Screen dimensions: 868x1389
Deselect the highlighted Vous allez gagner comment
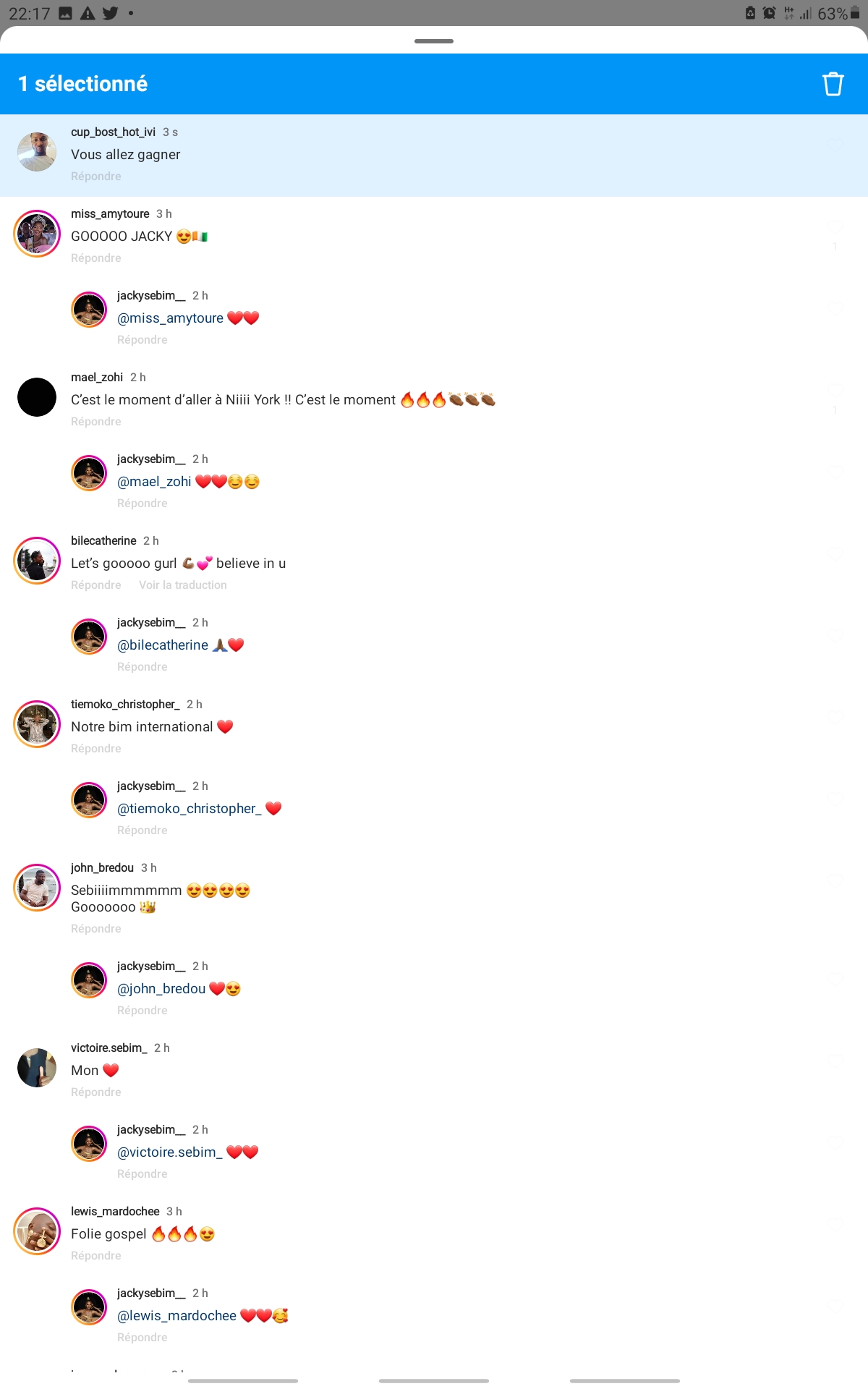click(434, 156)
